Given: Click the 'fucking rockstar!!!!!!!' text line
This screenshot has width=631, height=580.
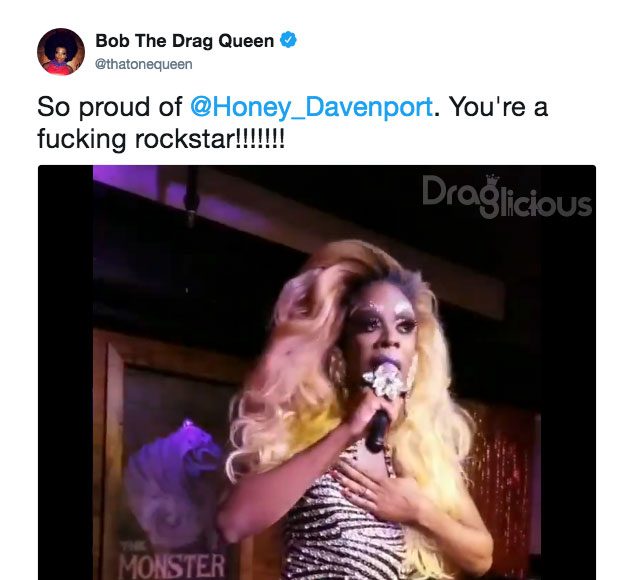Looking at the screenshot, I should pyautogui.click(x=161, y=139).
